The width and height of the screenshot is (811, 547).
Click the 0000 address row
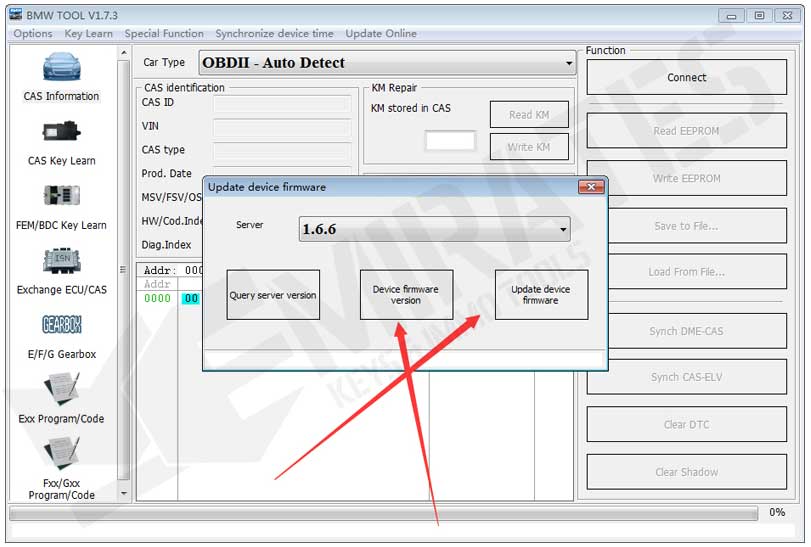tap(157, 298)
